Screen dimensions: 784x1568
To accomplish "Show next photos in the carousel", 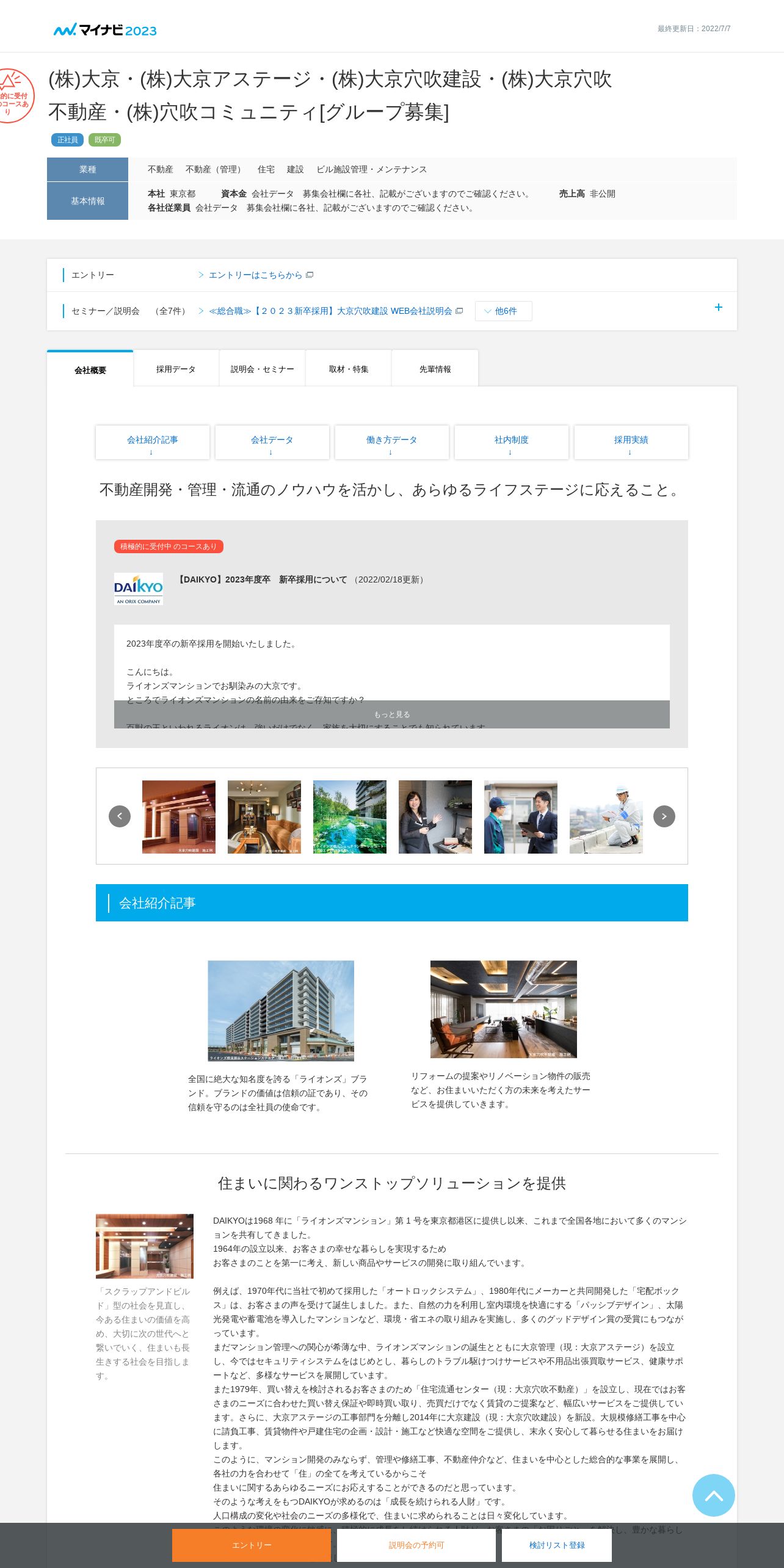I will coord(664,816).
